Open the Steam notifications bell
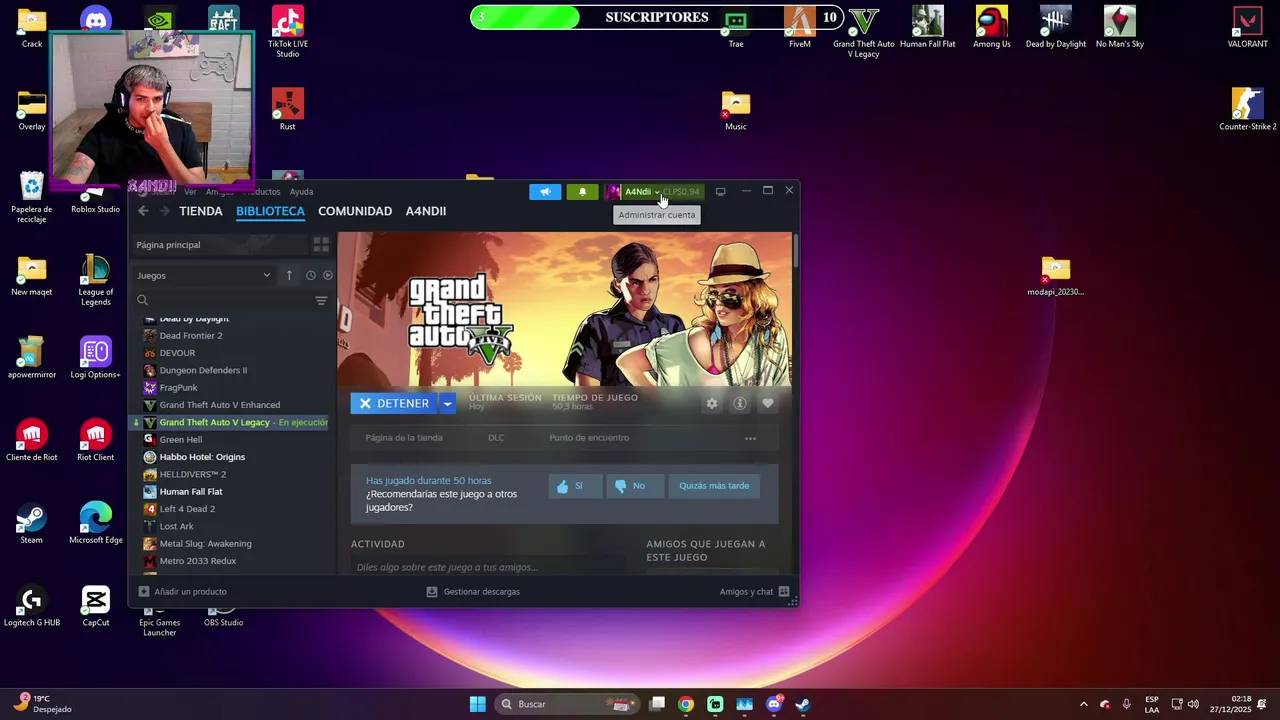 (x=582, y=192)
